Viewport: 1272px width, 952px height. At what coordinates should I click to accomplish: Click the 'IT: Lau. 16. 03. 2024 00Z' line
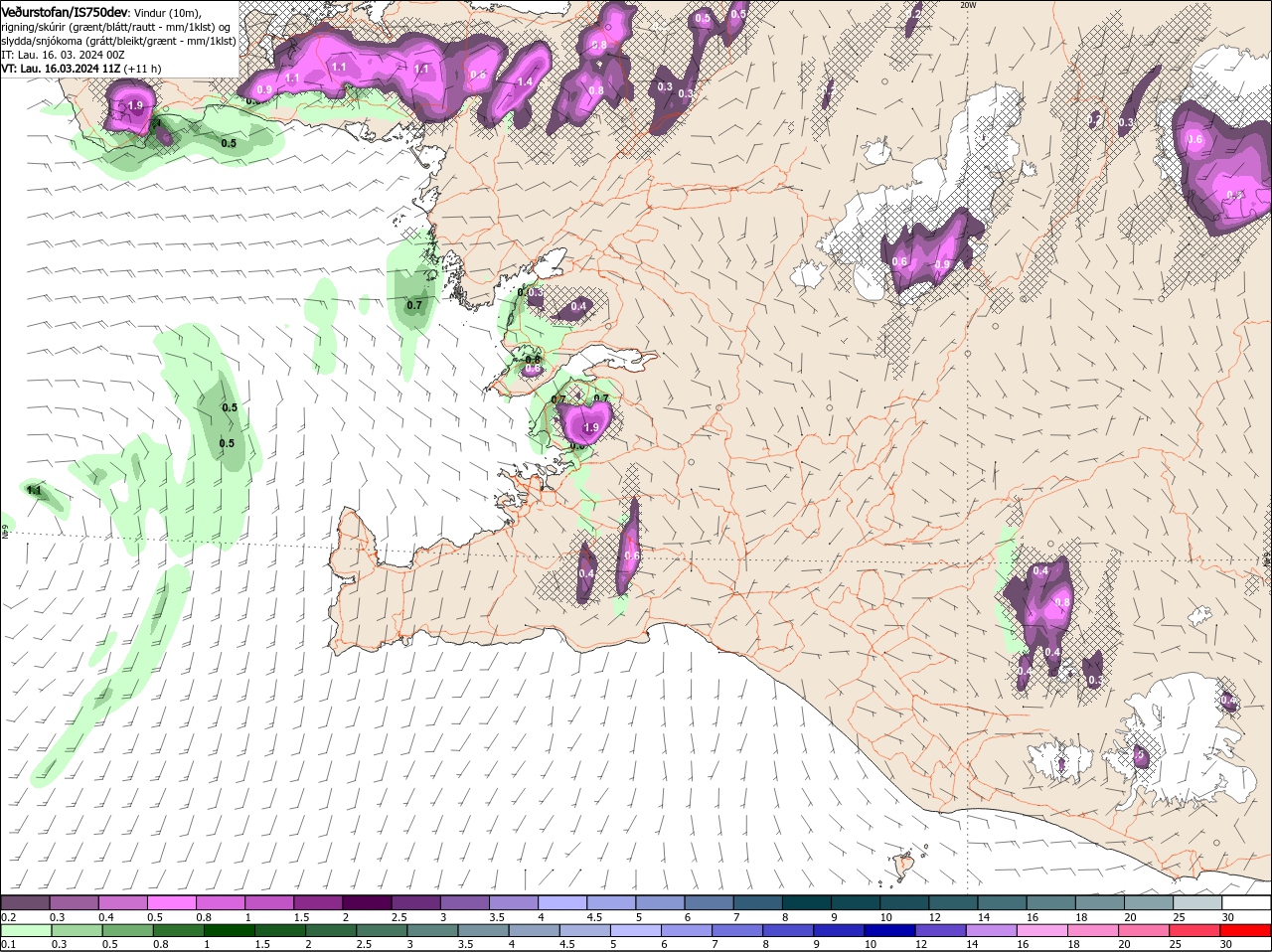pyautogui.click(x=62, y=55)
